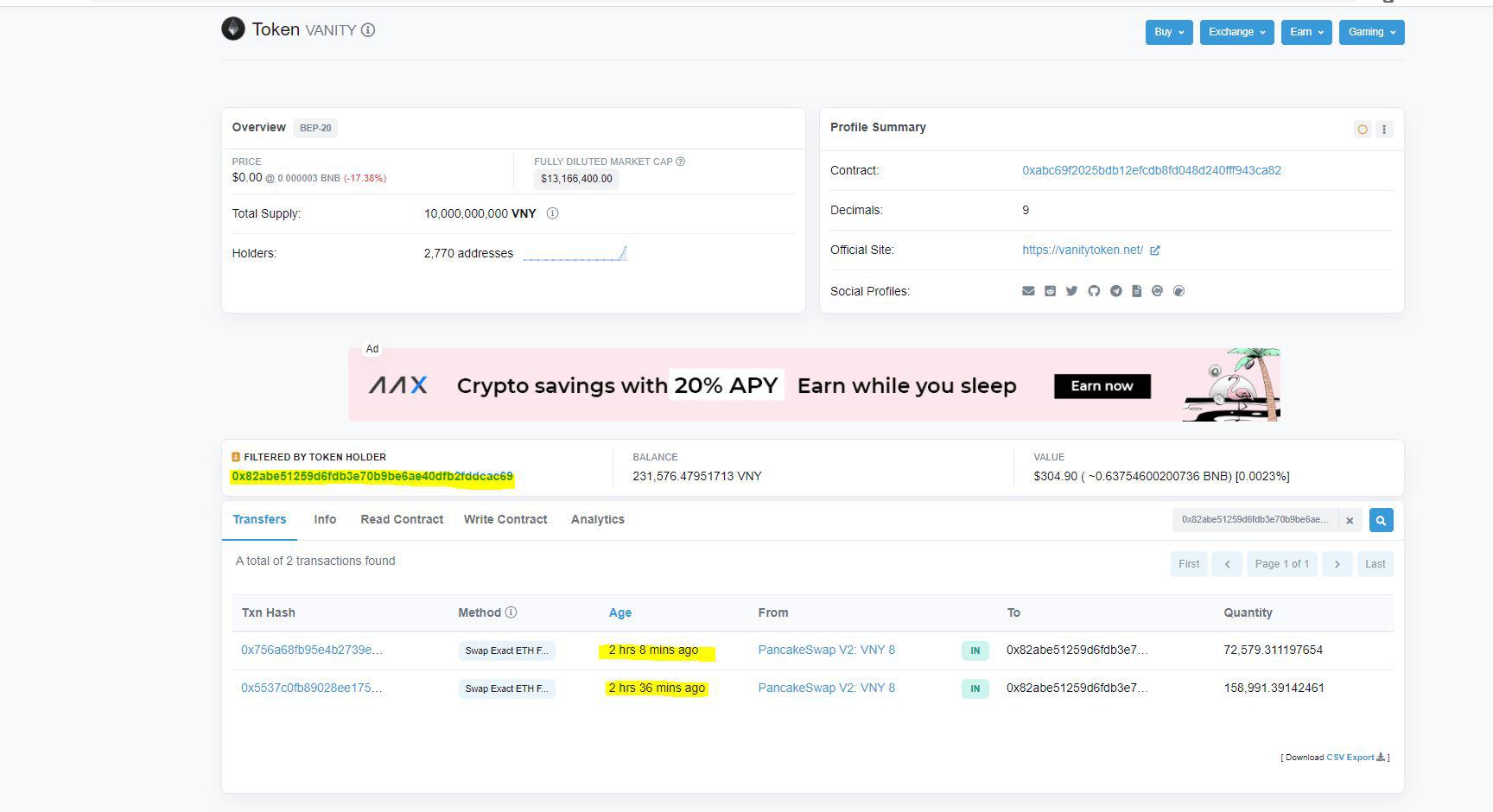This screenshot has height=812, width=1493.
Task: Click the CSV Export download icon
Action: tap(1381, 758)
